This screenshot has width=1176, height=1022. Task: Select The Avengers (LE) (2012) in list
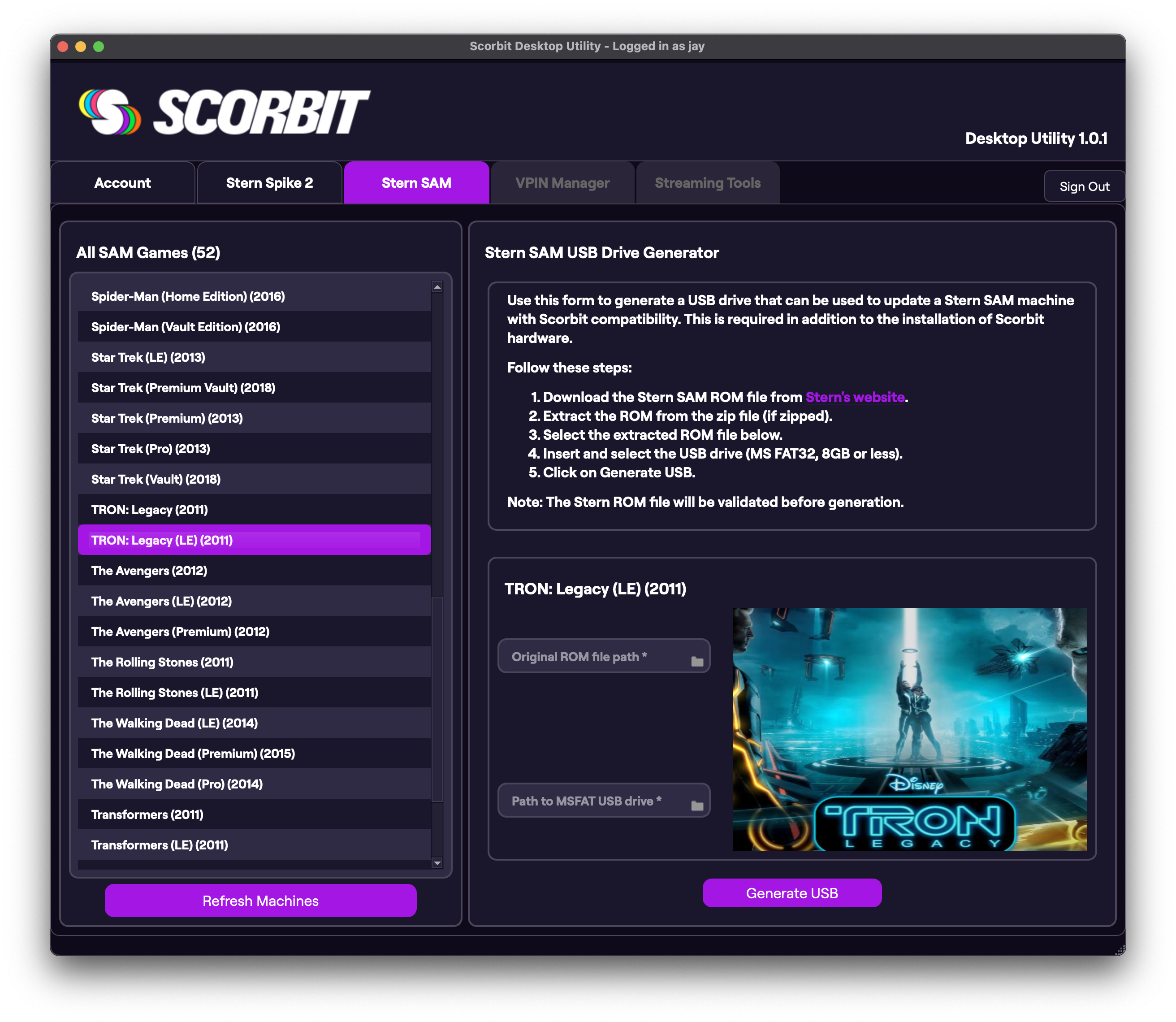click(x=161, y=601)
